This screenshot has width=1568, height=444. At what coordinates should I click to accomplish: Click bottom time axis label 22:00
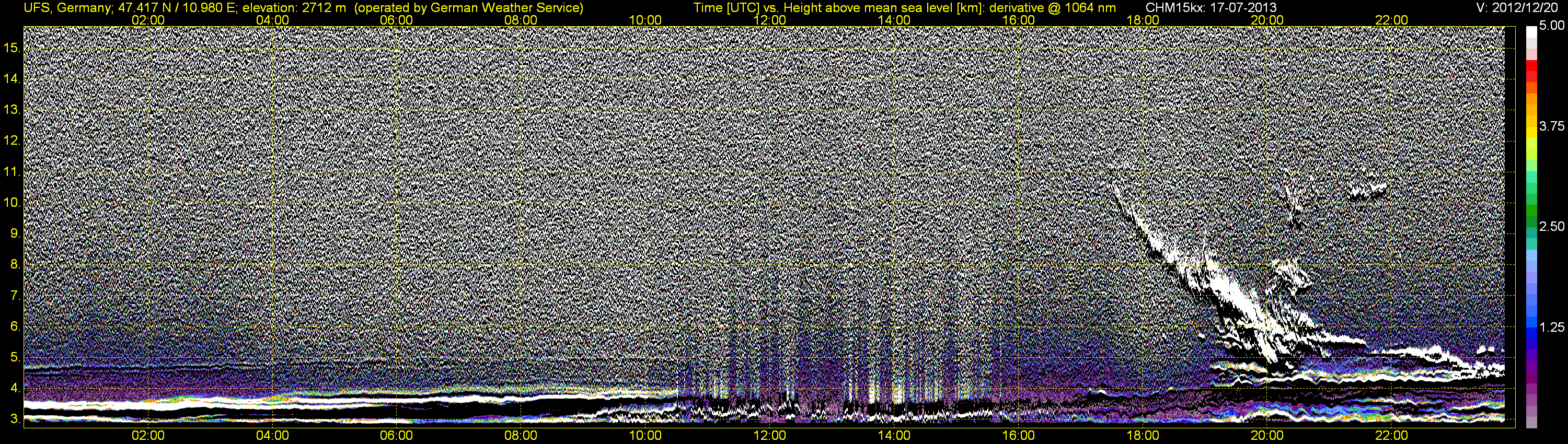(1391, 436)
